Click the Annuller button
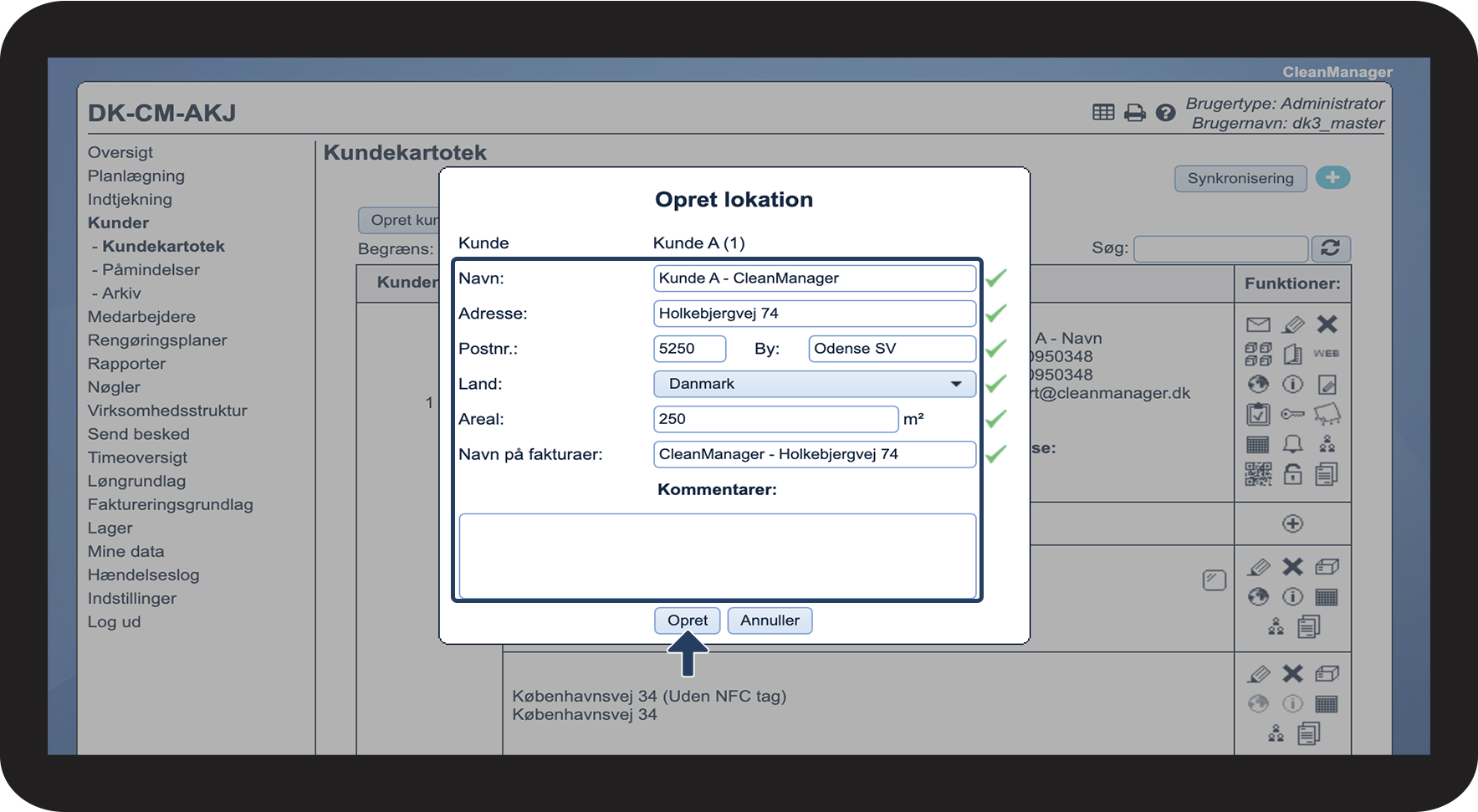1478x812 pixels. 770,620
